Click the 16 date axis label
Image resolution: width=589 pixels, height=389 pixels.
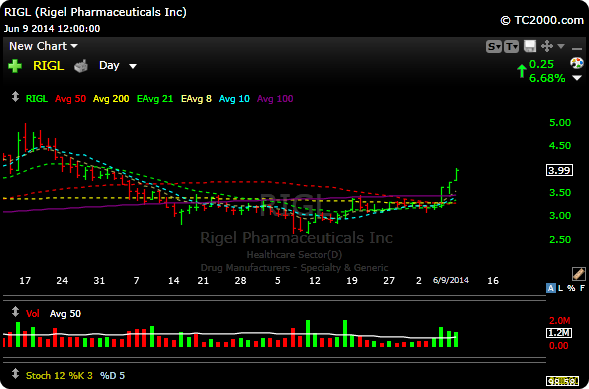pyautogui.click(x=493, y=280)
